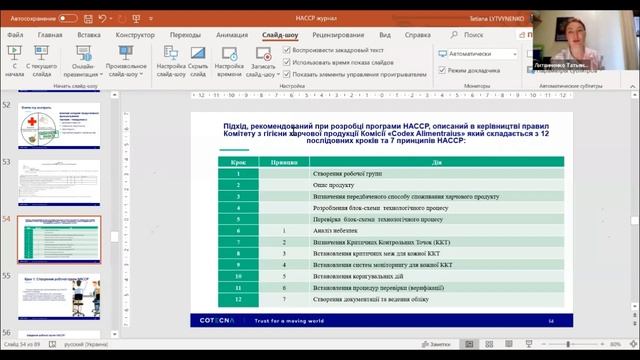
Task: Switch to the Главная tab
Action: pos(50,35)
